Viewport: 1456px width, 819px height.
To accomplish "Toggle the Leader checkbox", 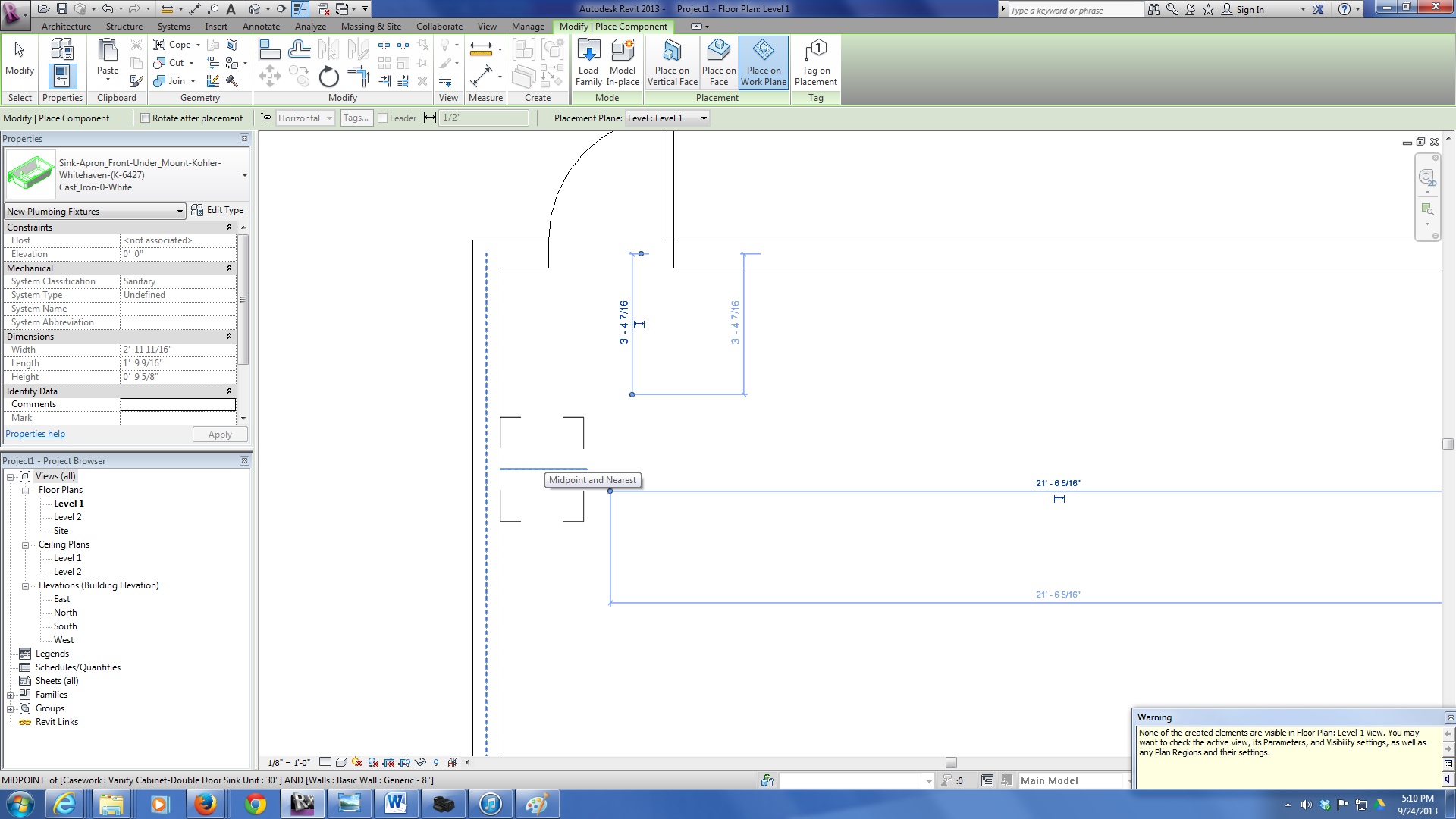I will (x=383, y=118).
